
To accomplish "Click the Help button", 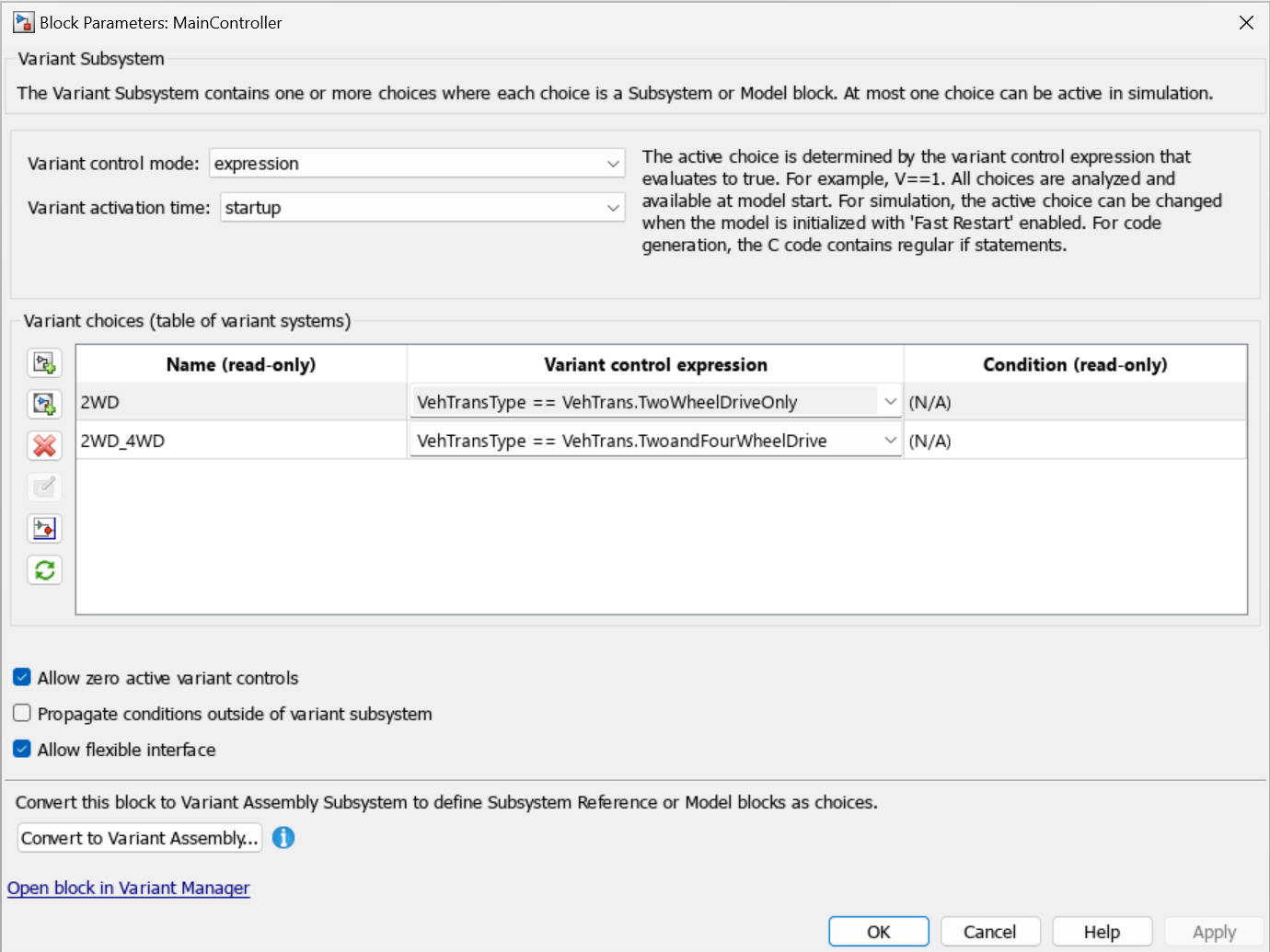I will (x=1102, y=932).
